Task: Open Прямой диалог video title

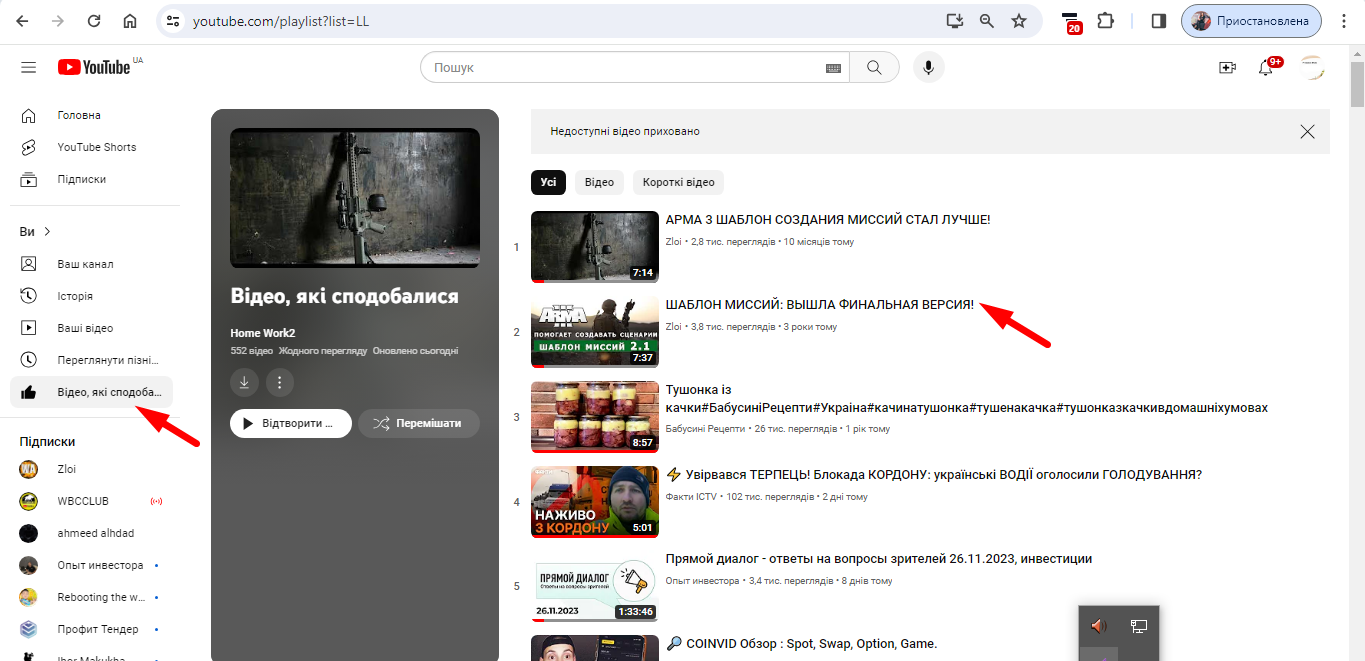Action: pos(878,559)
